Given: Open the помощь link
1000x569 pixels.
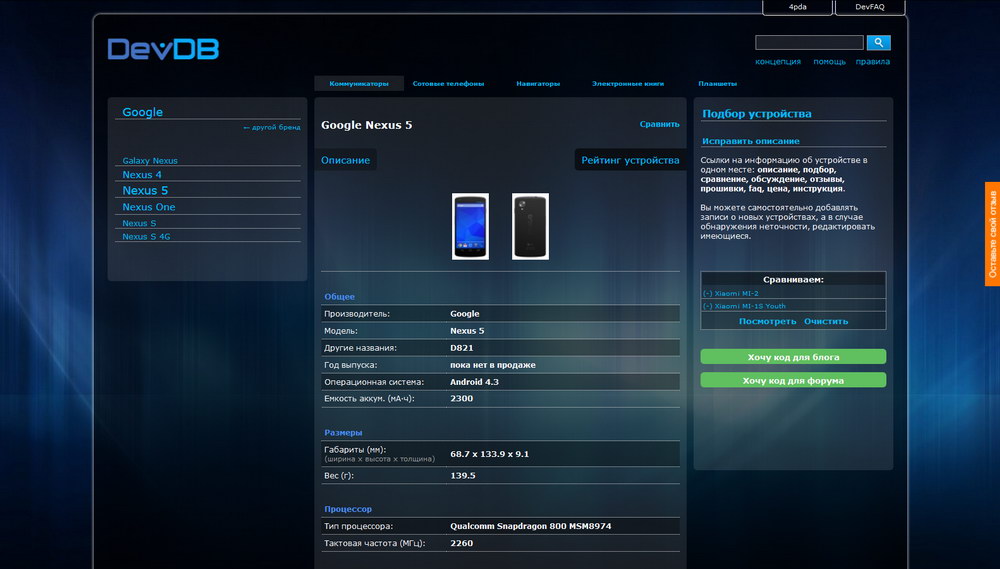Looking at the screenshot, I should (x=829, y=62).
